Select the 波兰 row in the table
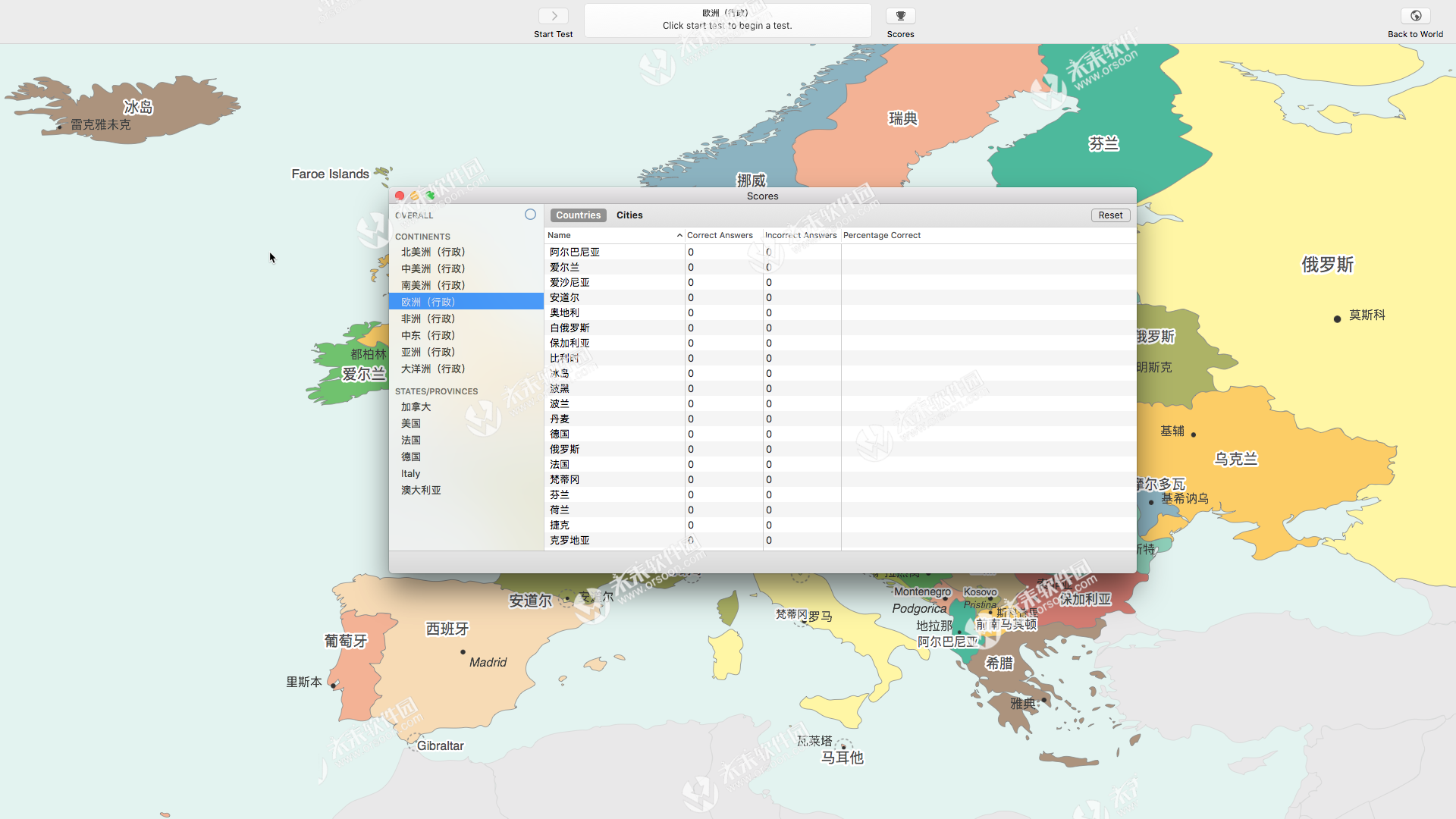The height and width of the screenshot is (819, 1456). (840, 403)
